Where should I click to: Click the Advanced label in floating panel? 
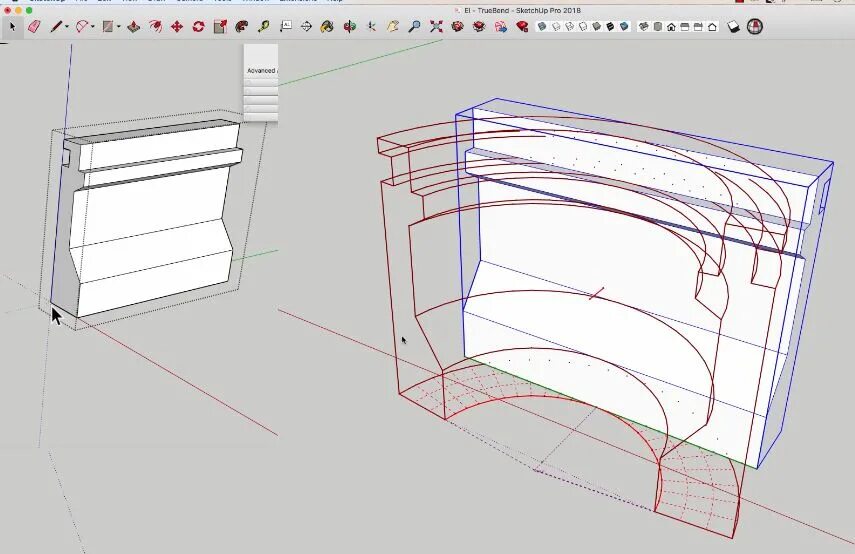tap(261, 71)
